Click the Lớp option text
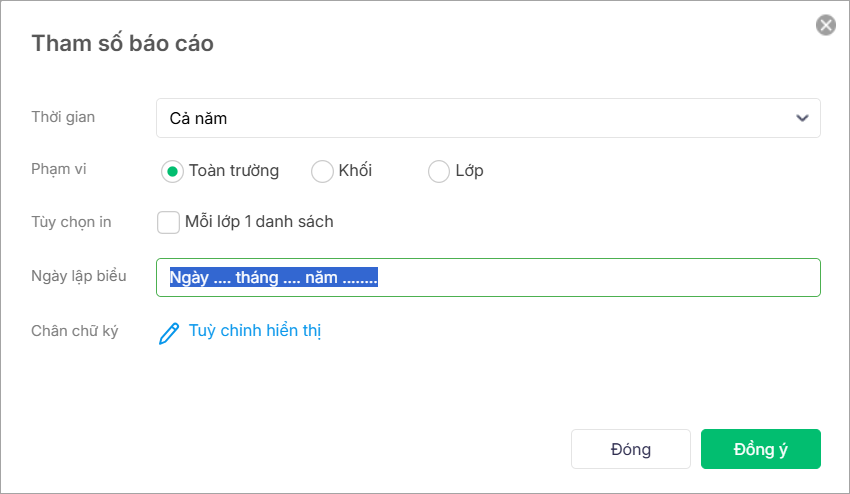850x494 pixels. 469,171
